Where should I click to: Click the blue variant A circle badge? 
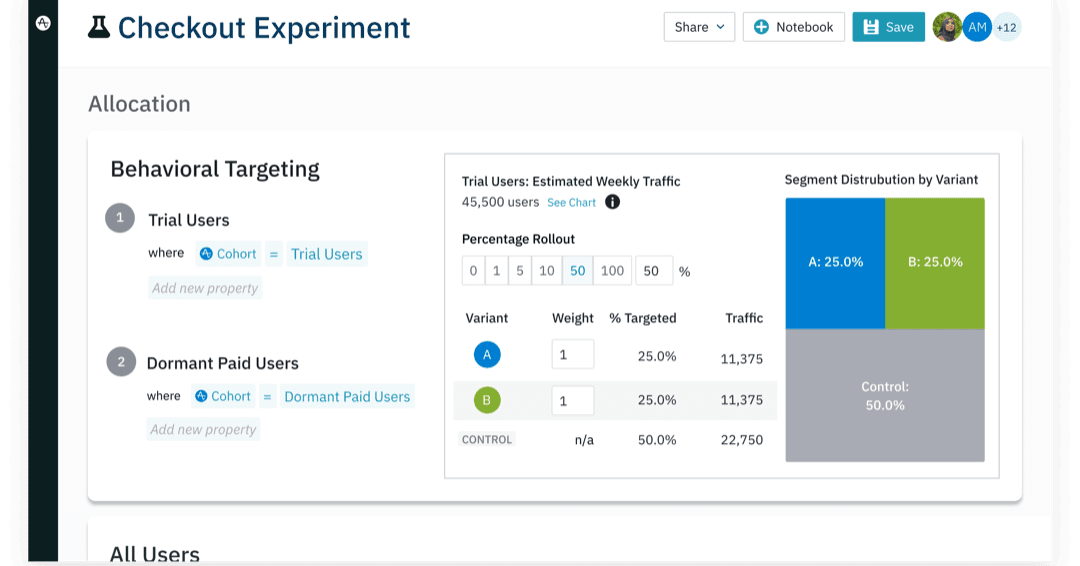487,354
